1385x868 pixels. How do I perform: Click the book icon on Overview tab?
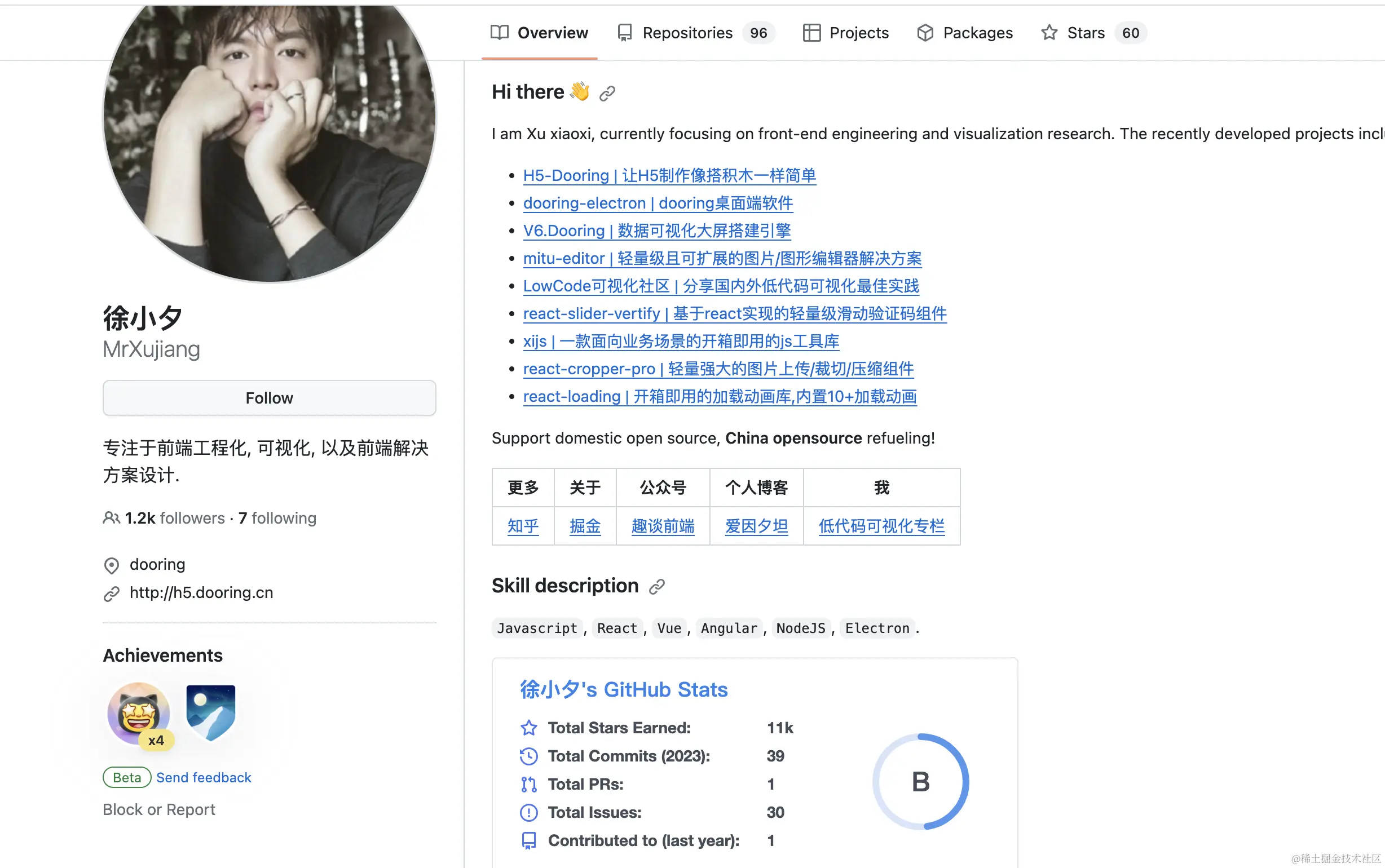pyautogui.click(x=500, y=33)
